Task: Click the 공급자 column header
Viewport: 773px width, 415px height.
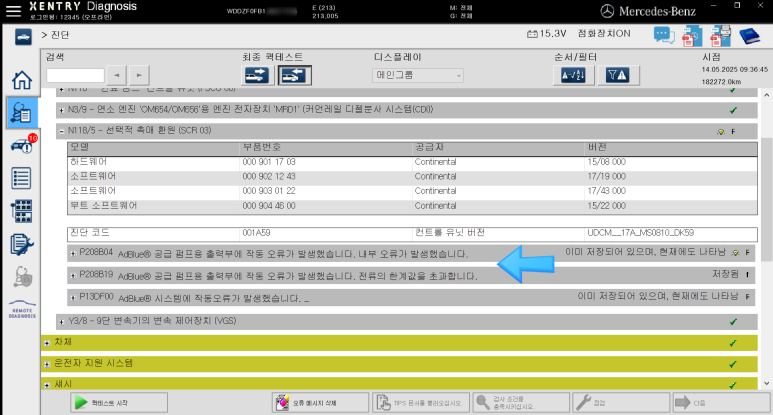Action: pyautogui.click(x=429, y=147)
